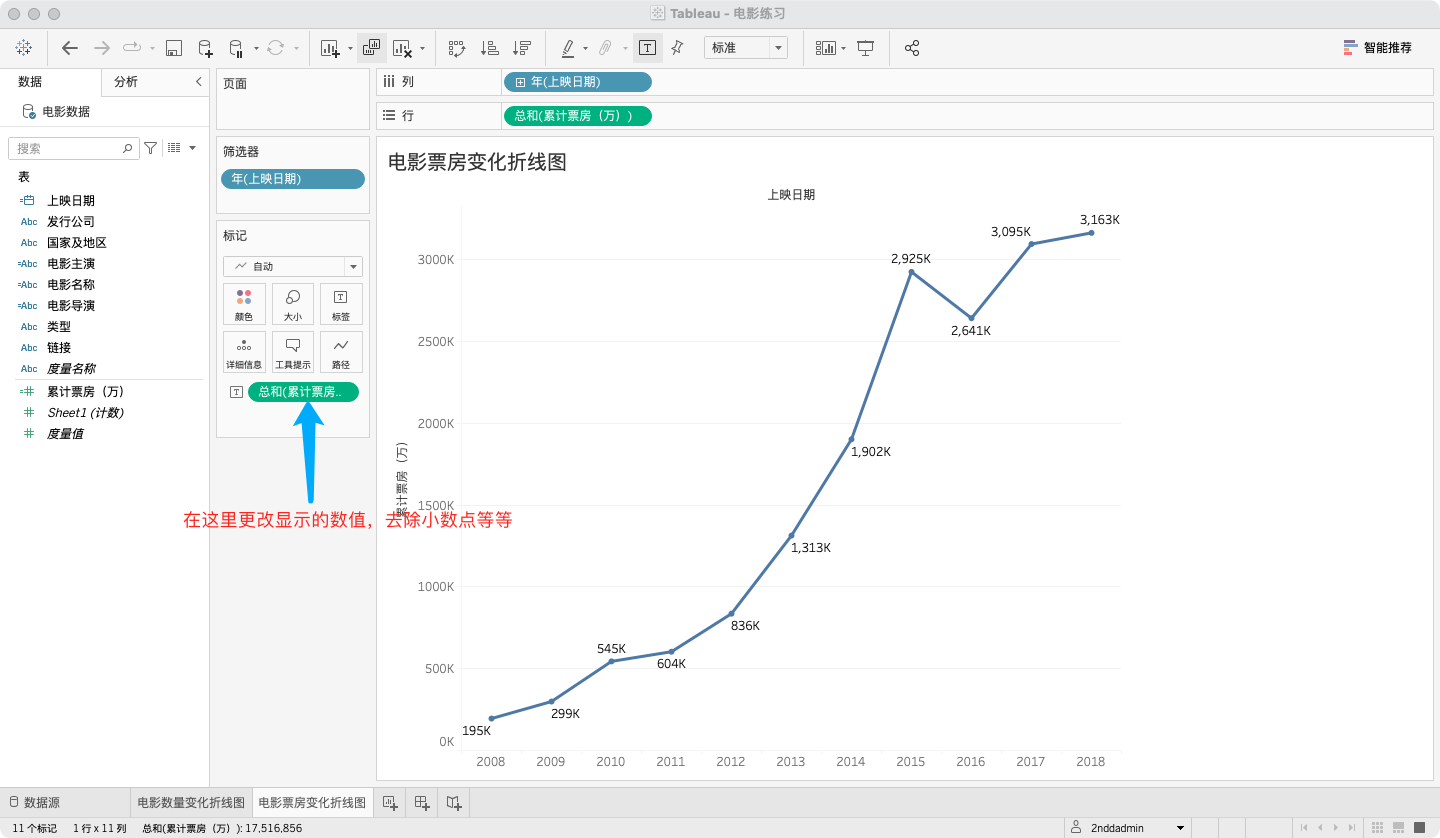Open the fit mode 标准 dropdown

746,47
